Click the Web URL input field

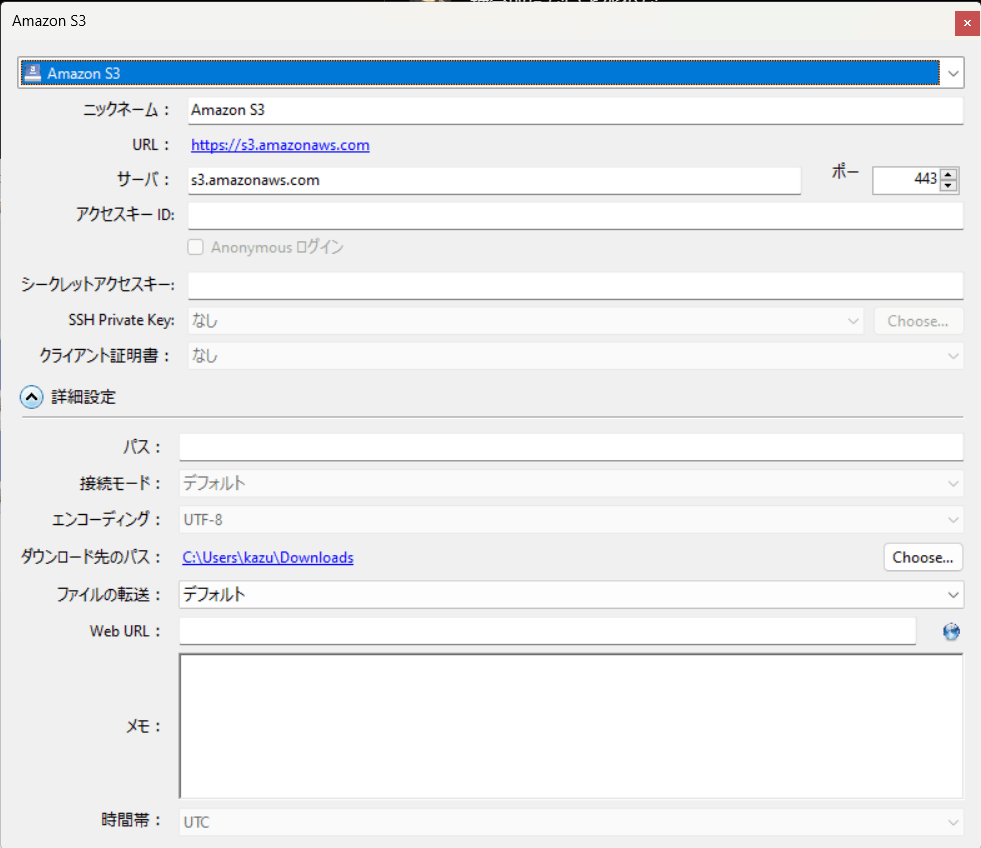(x=547, y=630)
